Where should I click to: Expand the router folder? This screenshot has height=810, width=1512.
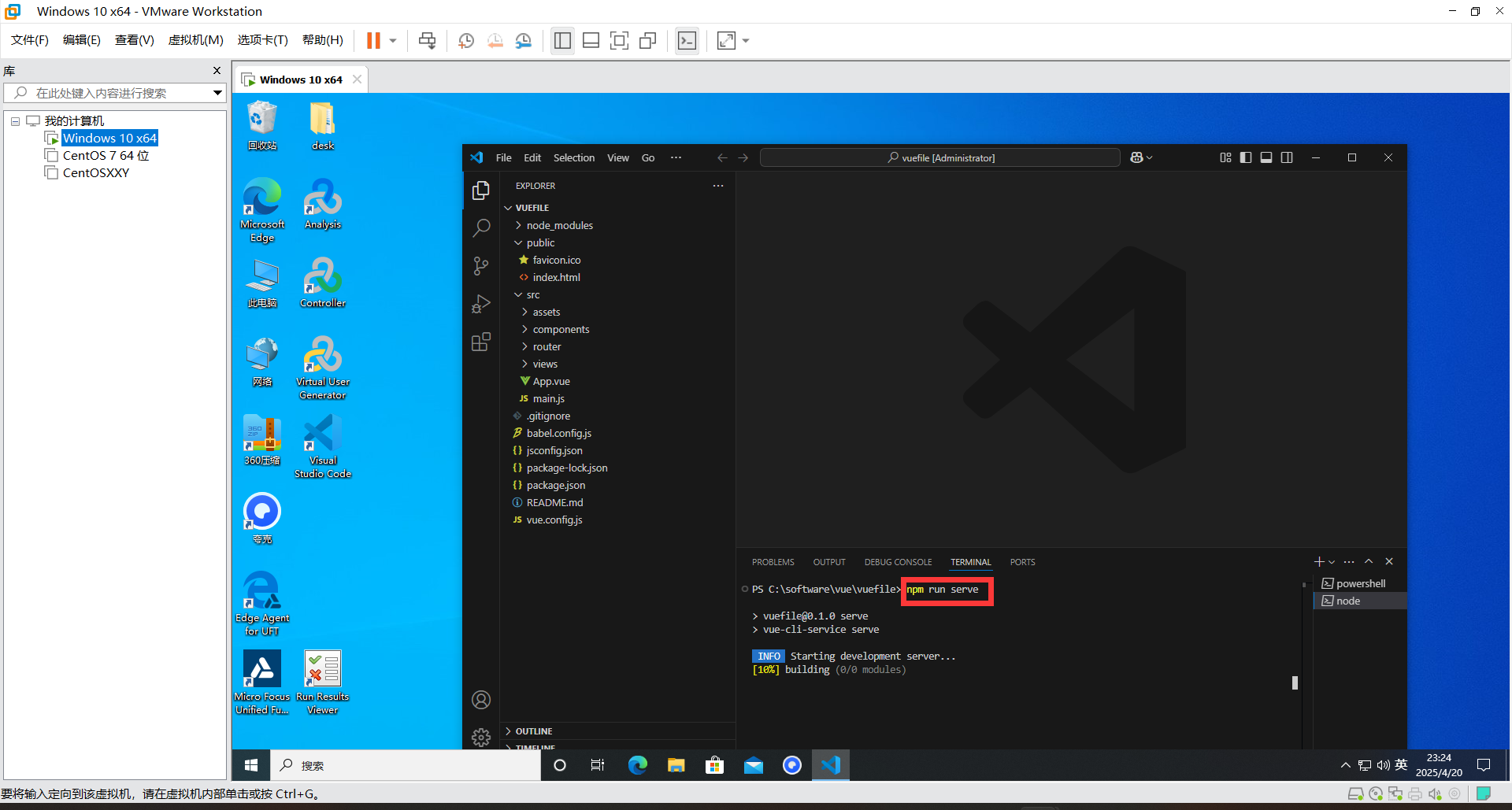pos(617,346)
